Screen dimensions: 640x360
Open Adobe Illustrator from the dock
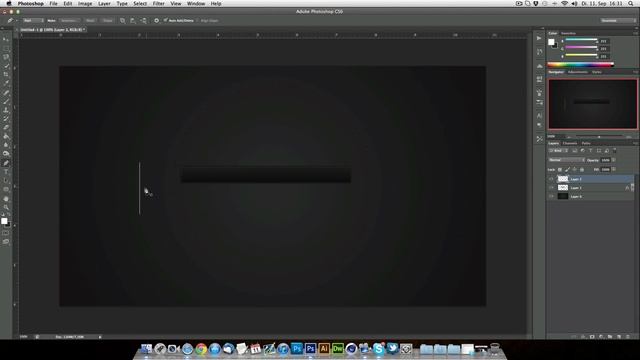324,349
